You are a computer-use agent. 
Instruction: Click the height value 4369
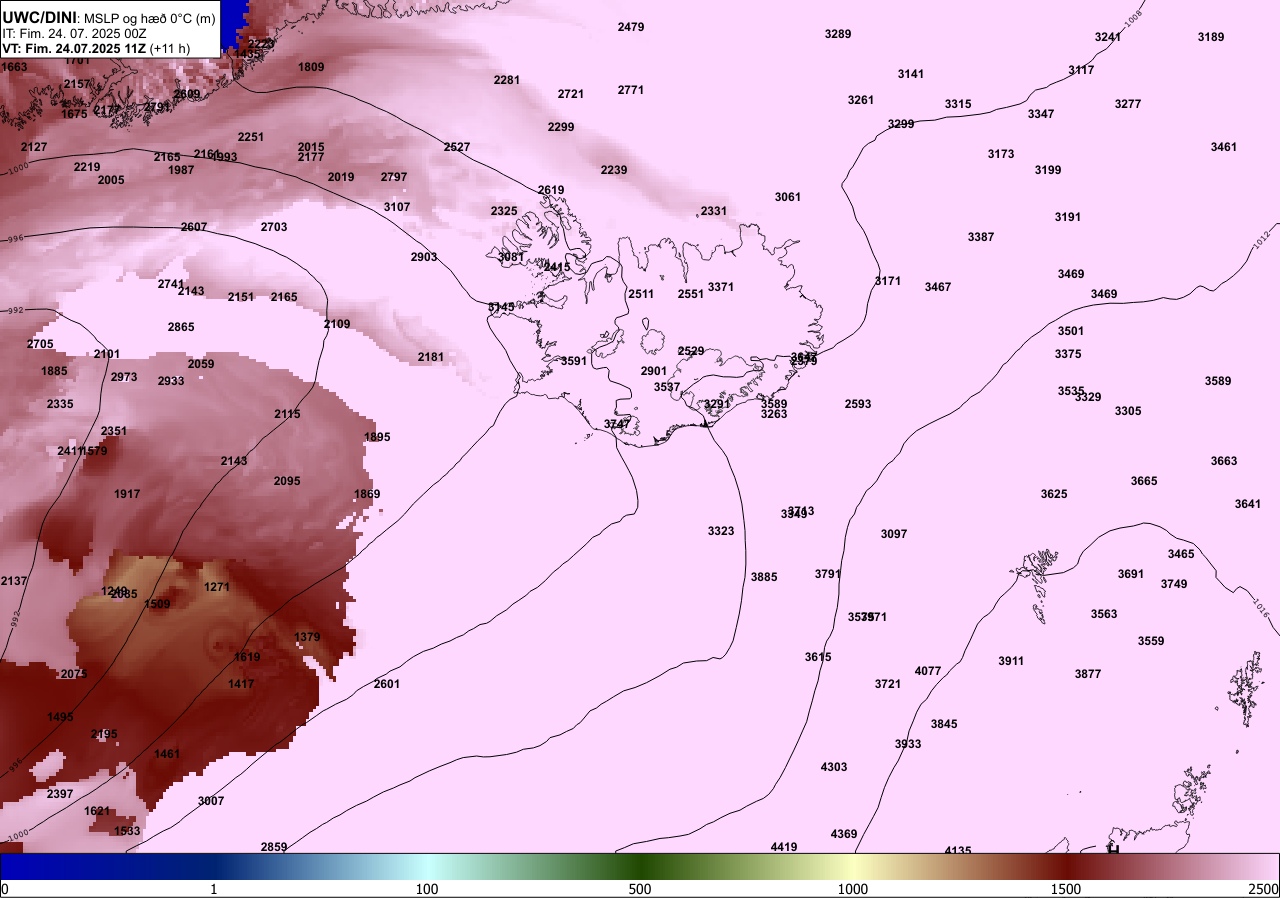coord(844,834)
